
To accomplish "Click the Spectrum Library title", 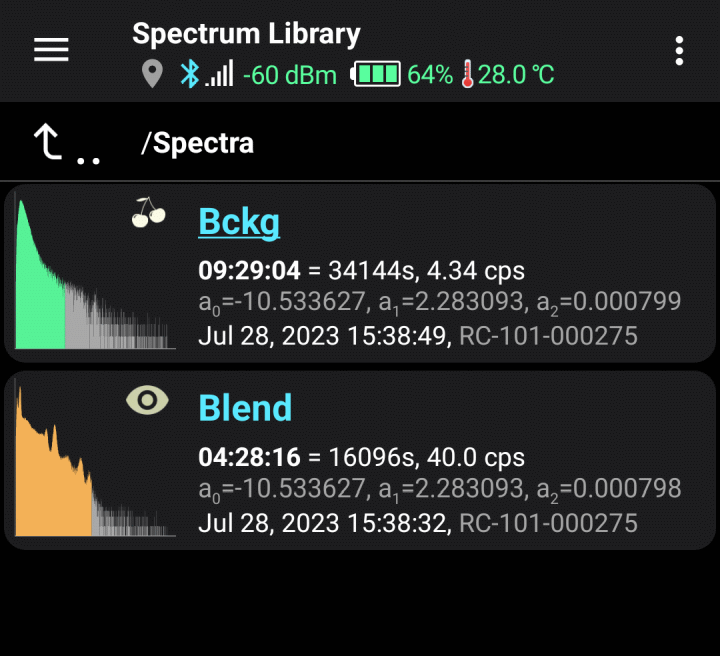I will [246, 34].
